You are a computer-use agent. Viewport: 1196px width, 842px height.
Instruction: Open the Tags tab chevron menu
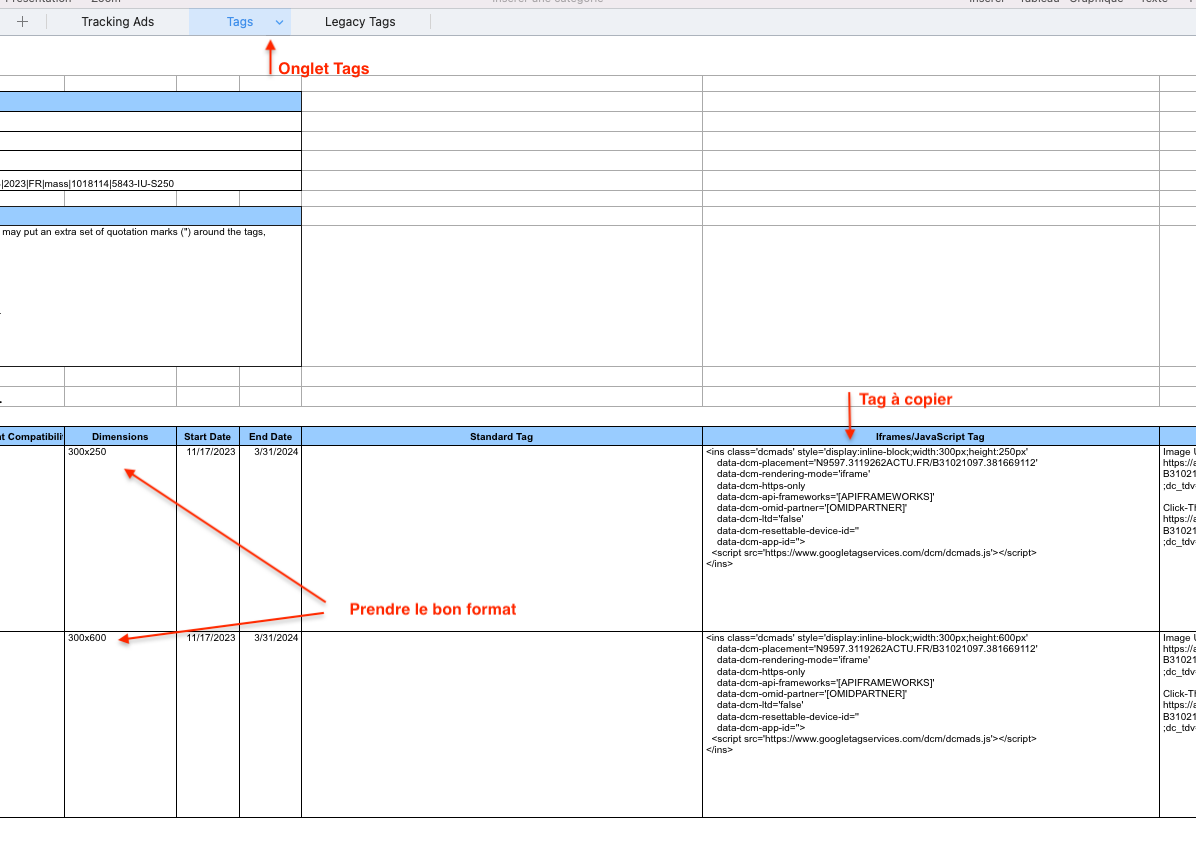(279, 23)
